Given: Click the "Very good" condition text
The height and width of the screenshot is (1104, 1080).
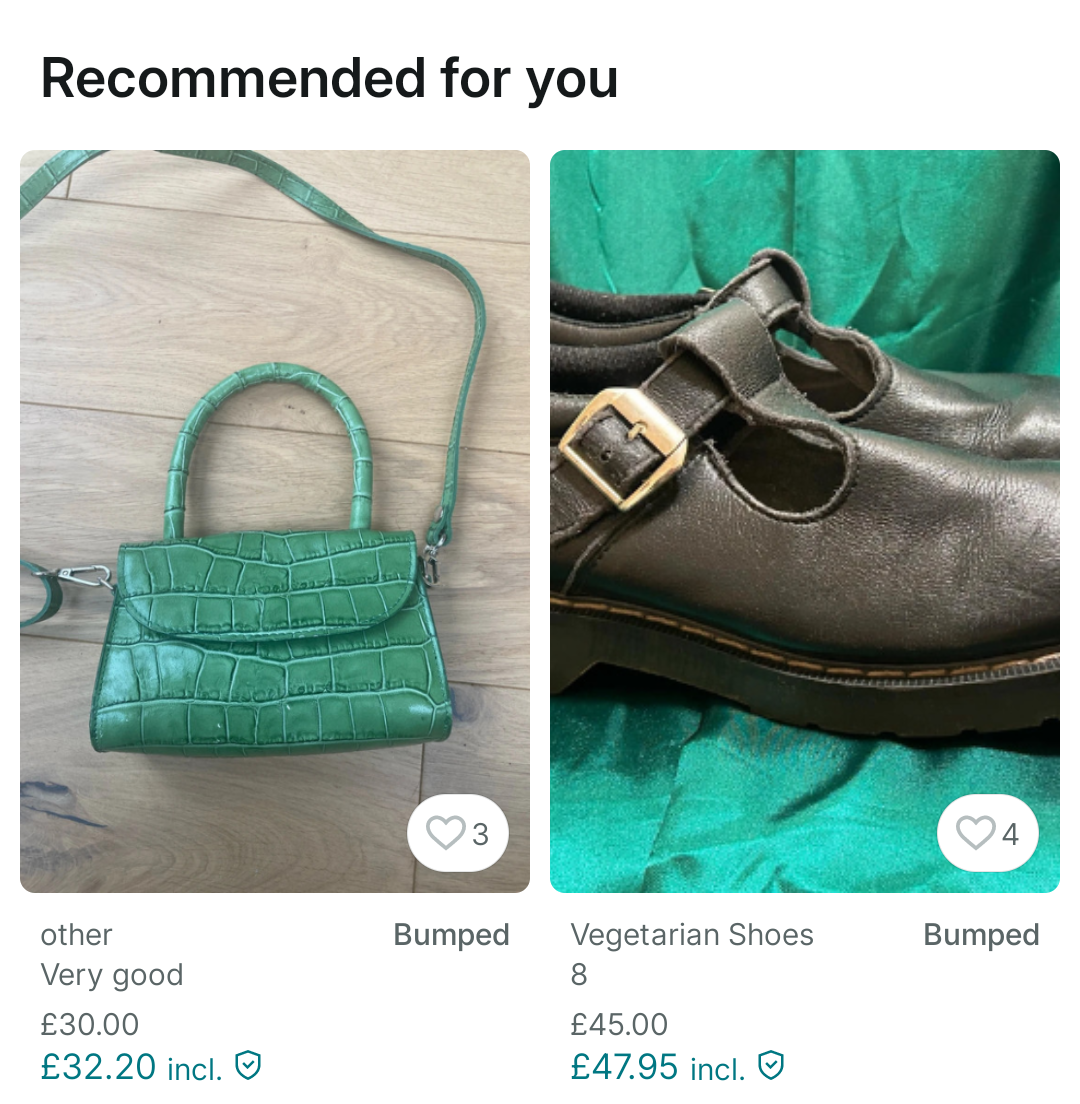Looking at the screenshot, I should (112, 975).
